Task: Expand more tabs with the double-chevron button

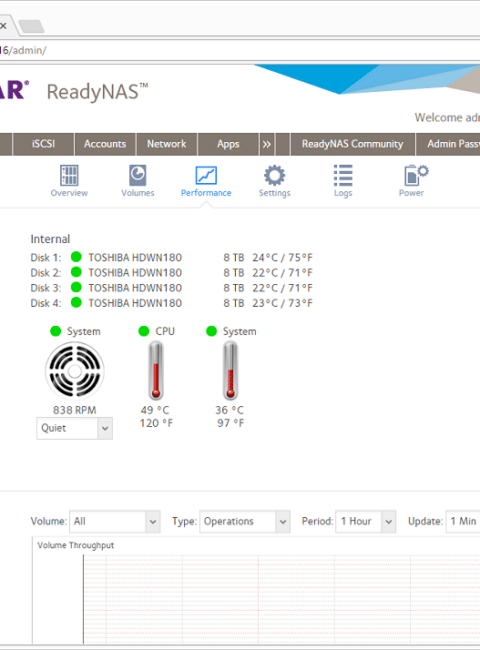Action: point(267,144)
